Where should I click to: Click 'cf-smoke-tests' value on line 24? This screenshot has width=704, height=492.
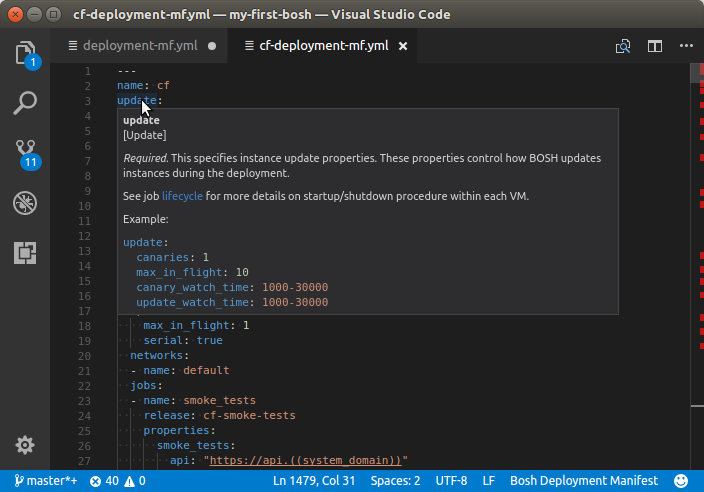249,415
